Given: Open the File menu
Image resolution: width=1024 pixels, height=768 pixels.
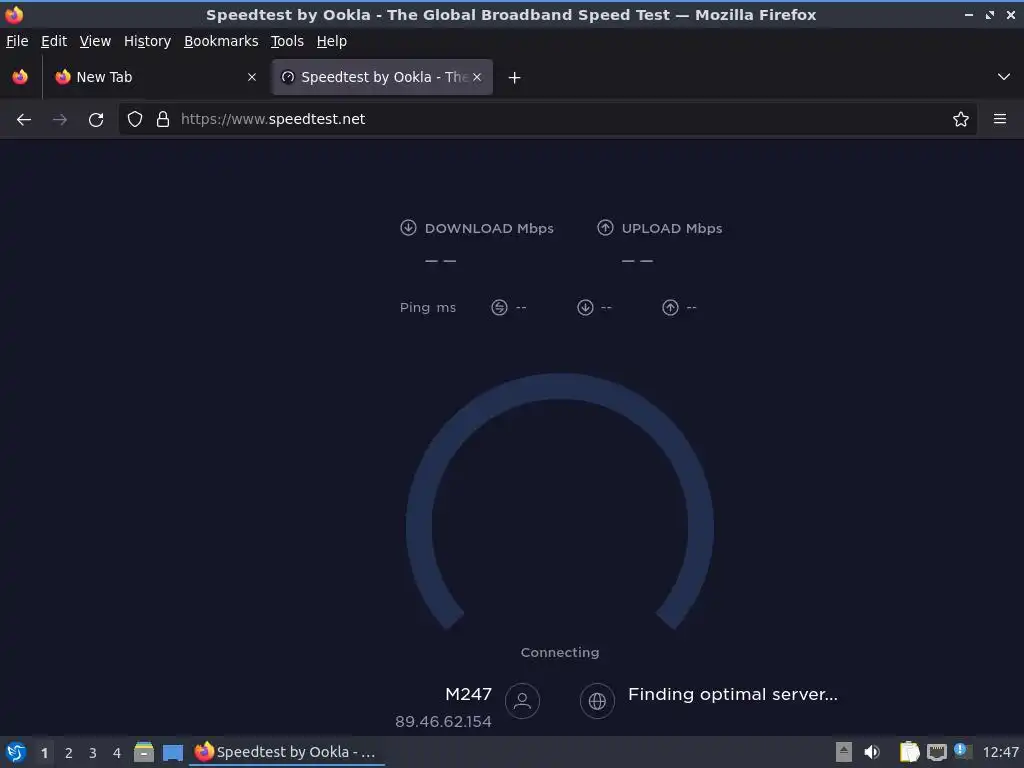Looking at the screenshot, I should pos(17,41).
